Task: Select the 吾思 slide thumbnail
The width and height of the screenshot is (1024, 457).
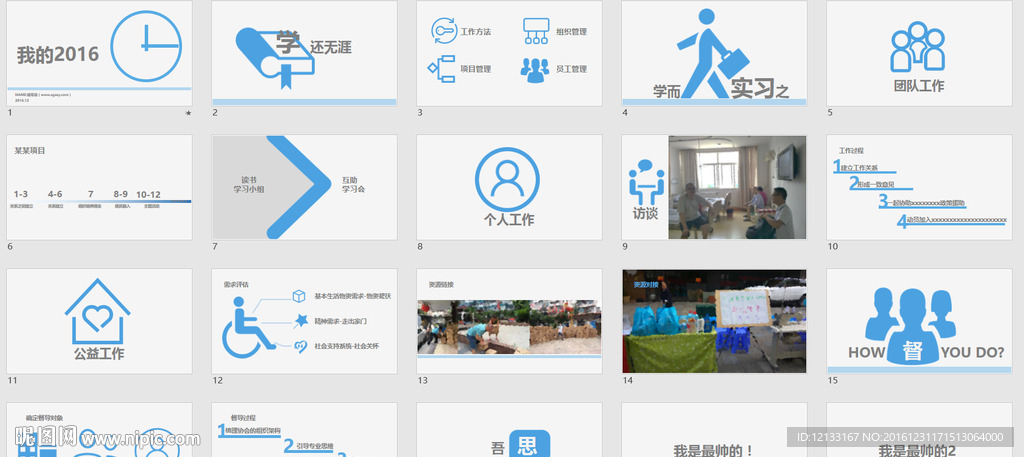Action: pyautogui.click(x=509, y=430)
